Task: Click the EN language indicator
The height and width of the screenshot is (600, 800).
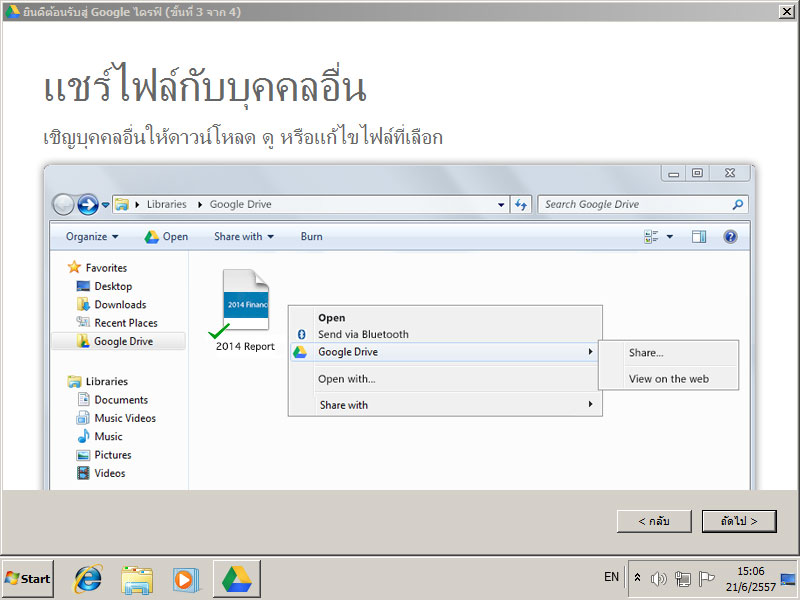Action: [611, 577]
